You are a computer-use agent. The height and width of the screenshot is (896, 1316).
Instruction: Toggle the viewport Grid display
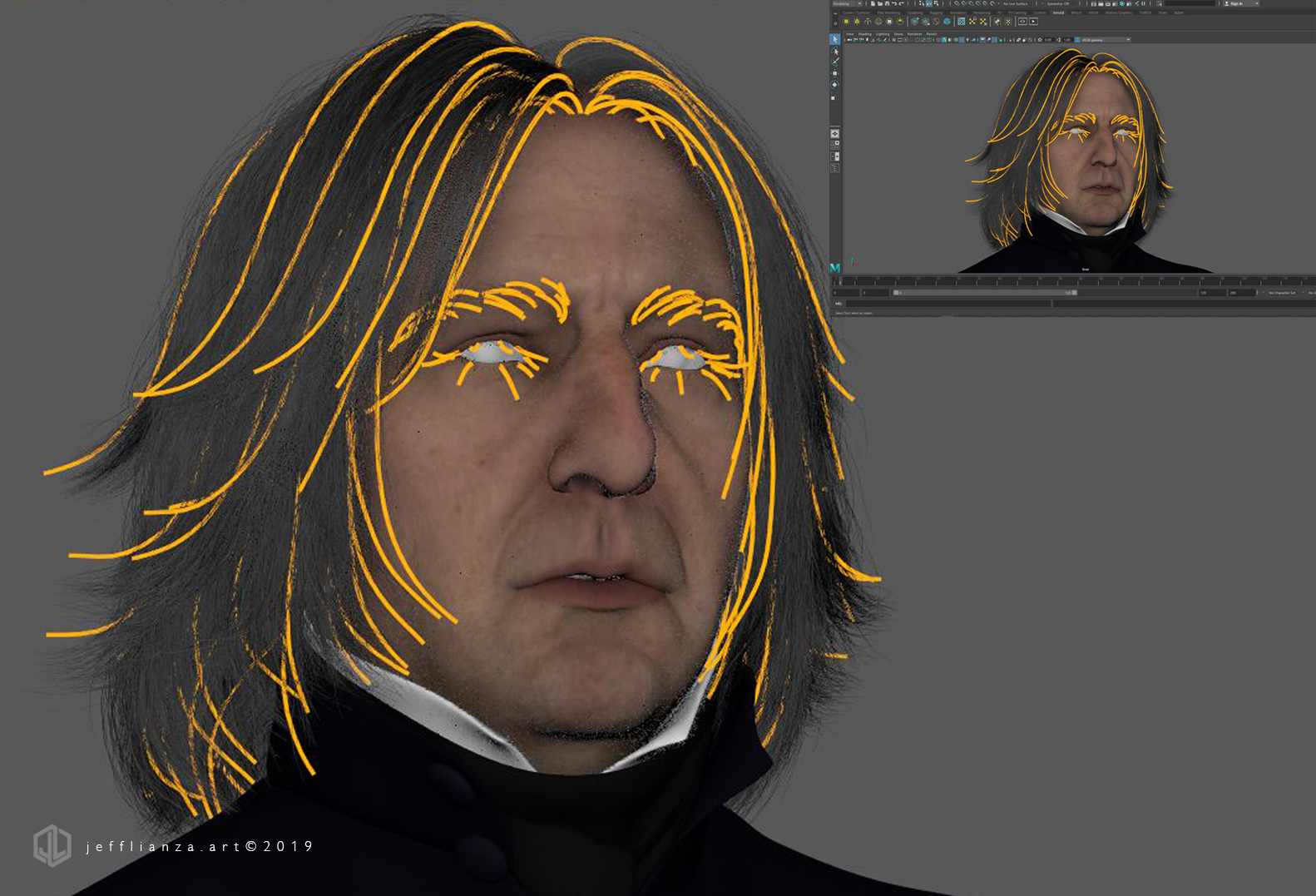pos(894,40)
